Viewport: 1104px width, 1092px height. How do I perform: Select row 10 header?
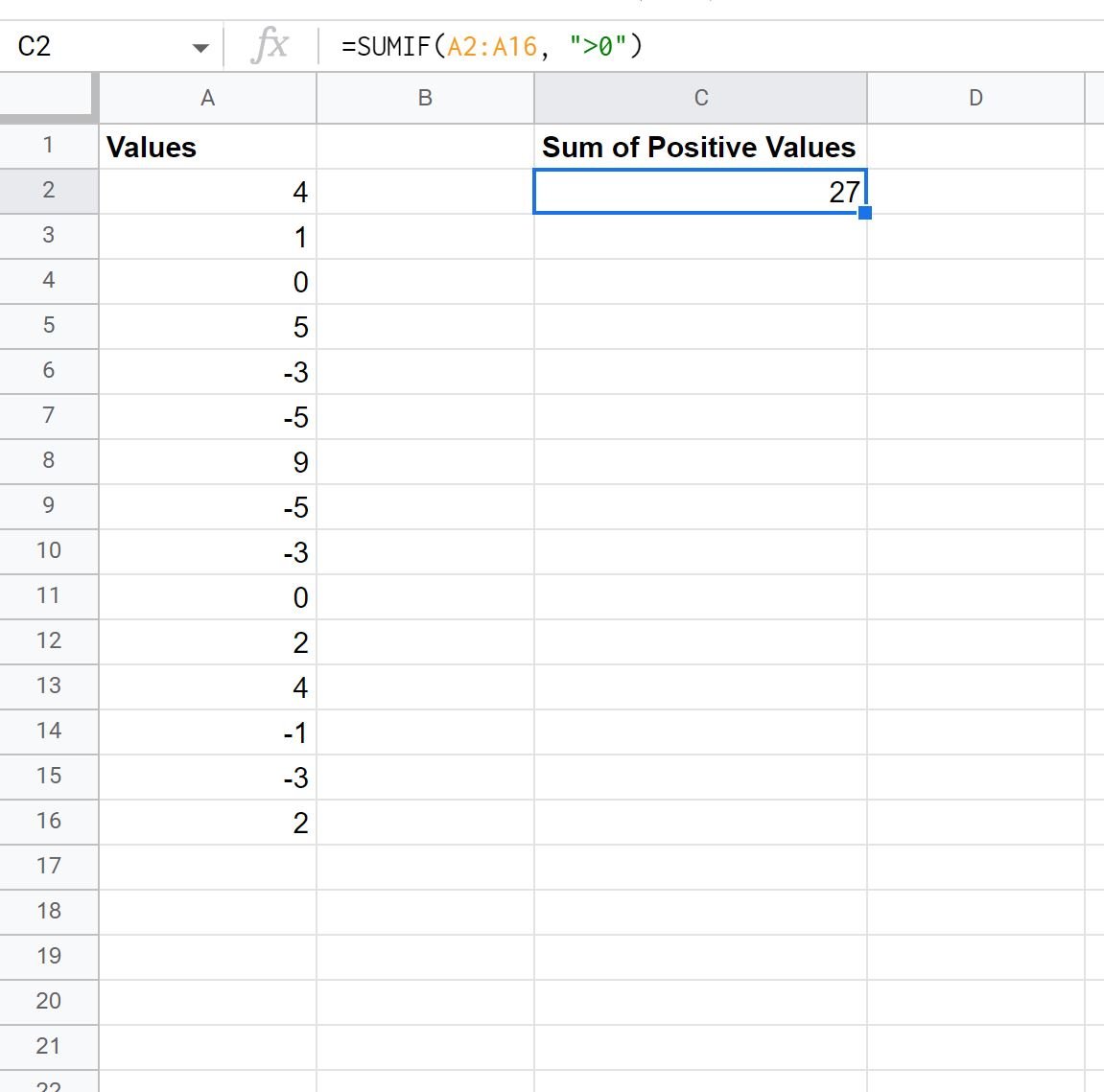49,551
